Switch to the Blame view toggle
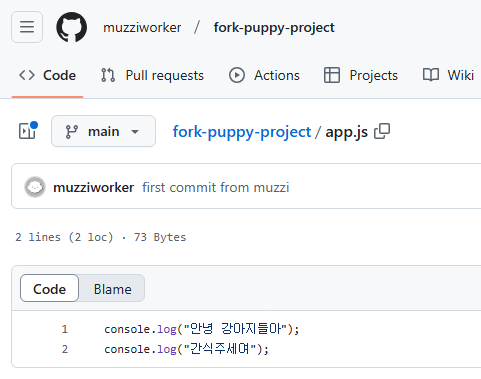 112,289
